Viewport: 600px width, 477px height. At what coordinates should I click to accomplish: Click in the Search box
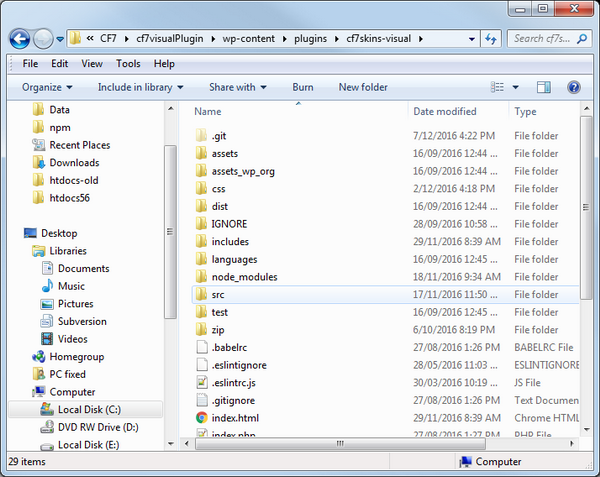tap(540, 39)
